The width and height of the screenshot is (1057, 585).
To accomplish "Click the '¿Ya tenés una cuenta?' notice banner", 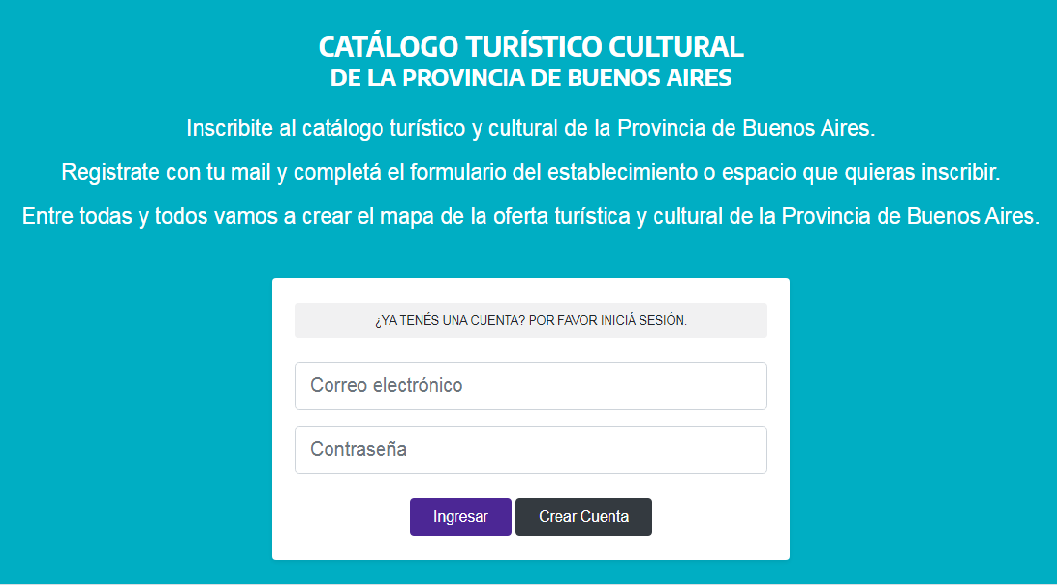I will 530,321.
